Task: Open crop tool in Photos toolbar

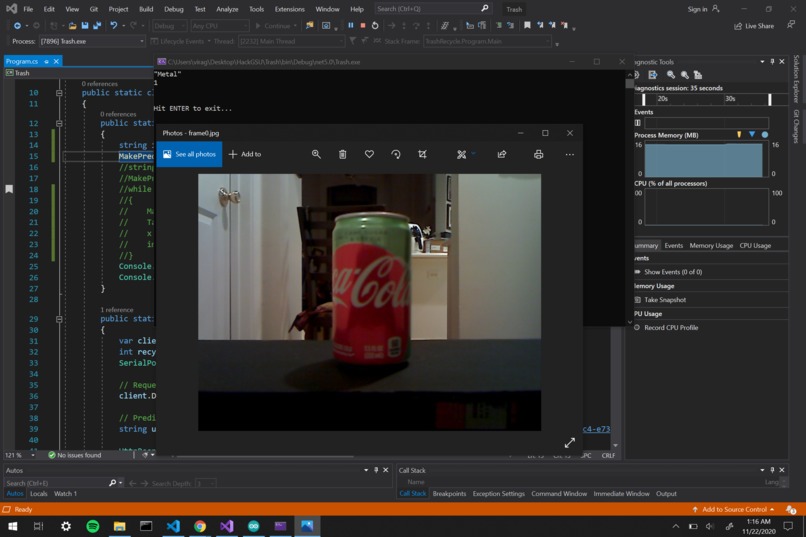Action: point(423,154)
